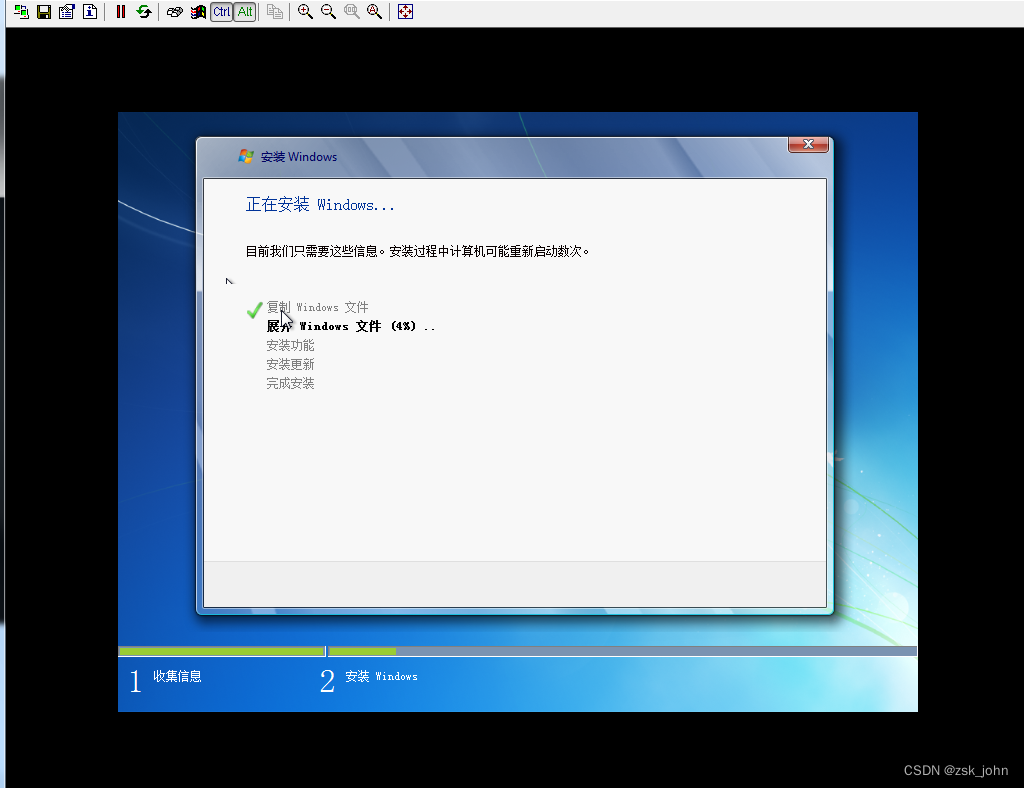1024x788 pixels.
Task: Toggle the Alt key button
Action: click(x=245, y=12)
